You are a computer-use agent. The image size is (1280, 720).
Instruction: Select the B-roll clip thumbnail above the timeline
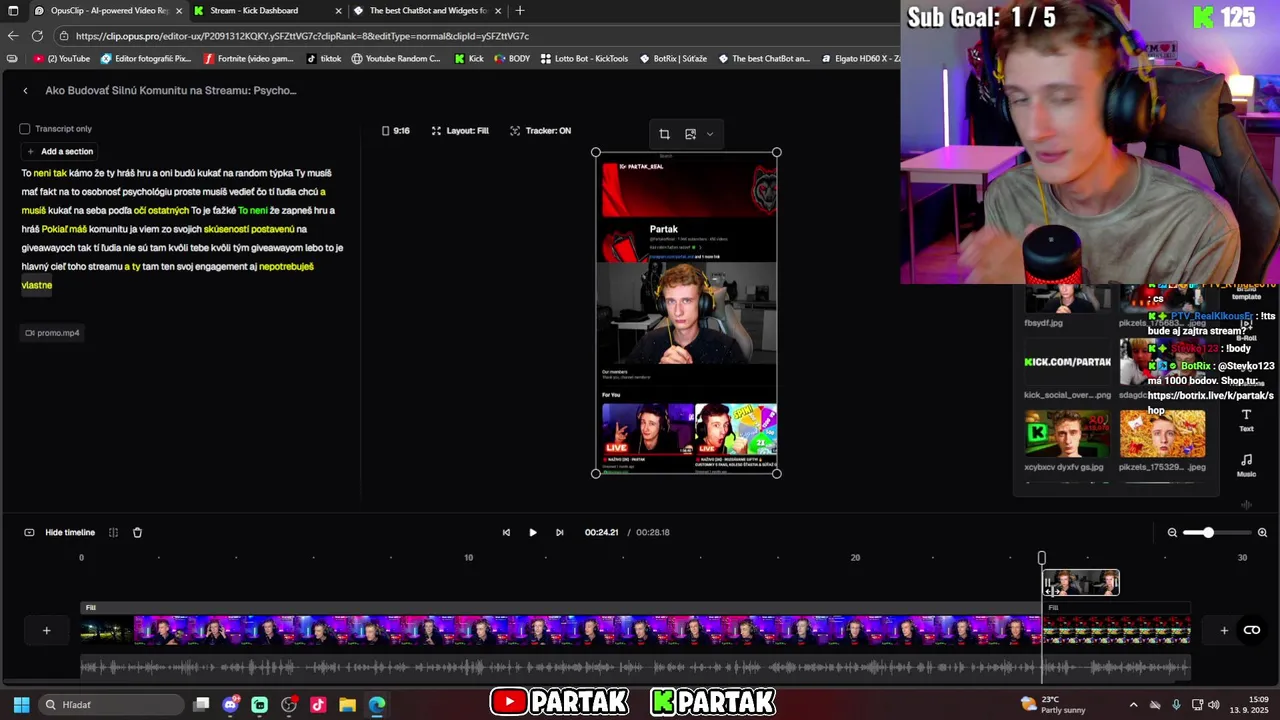tap(1081, 582)
